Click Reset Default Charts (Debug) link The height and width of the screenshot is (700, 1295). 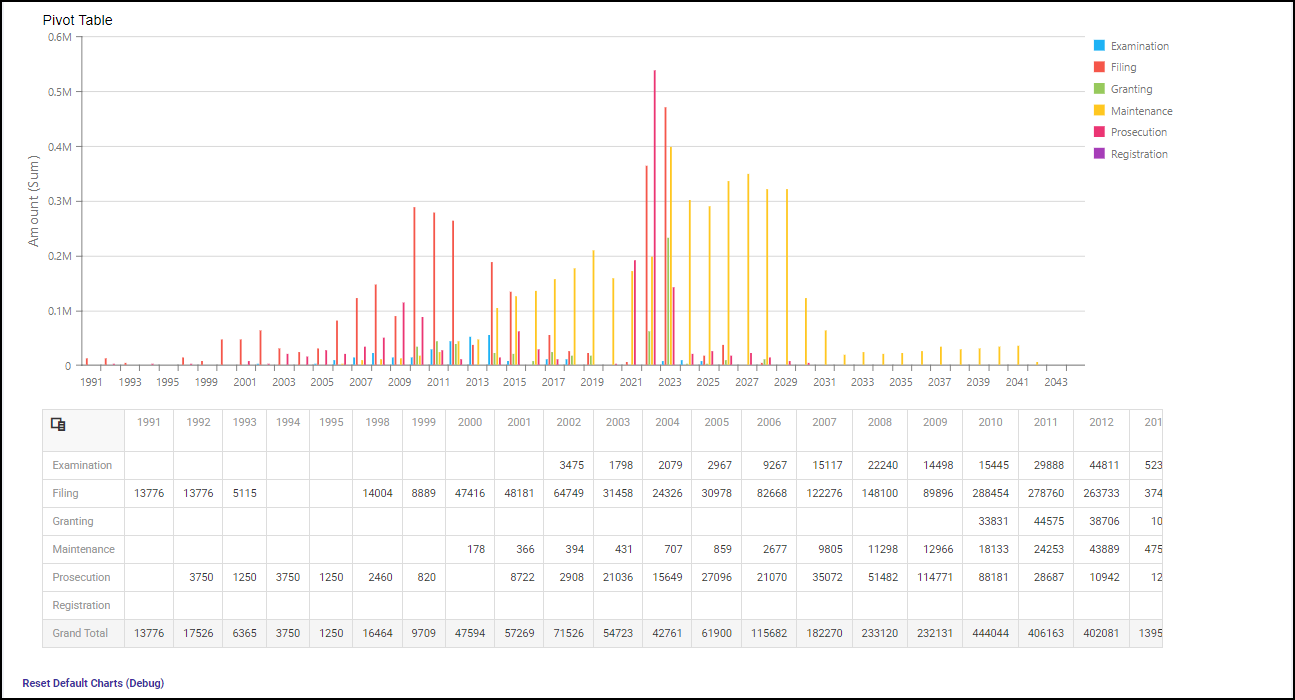93,683
